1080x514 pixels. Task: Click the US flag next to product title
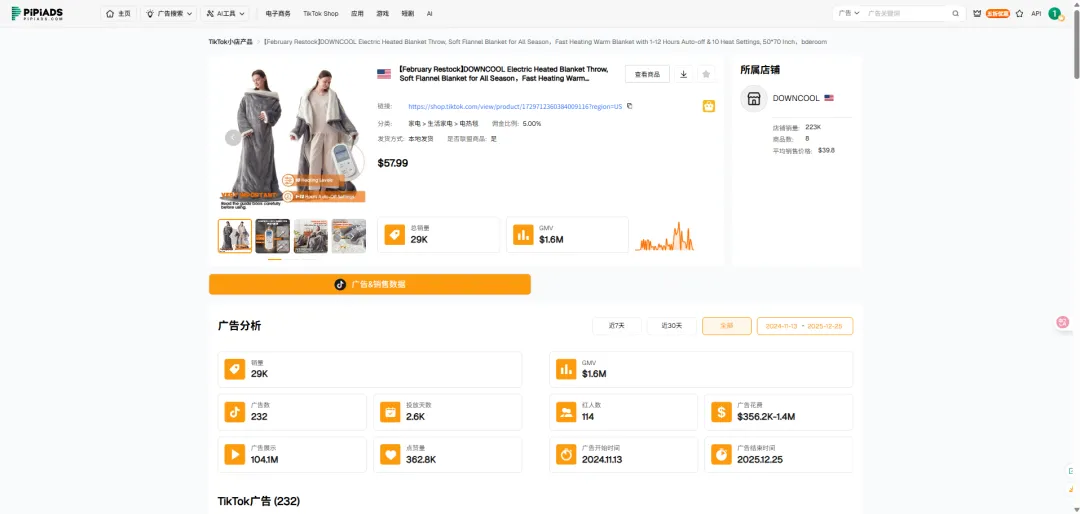[x=384, y=74]
